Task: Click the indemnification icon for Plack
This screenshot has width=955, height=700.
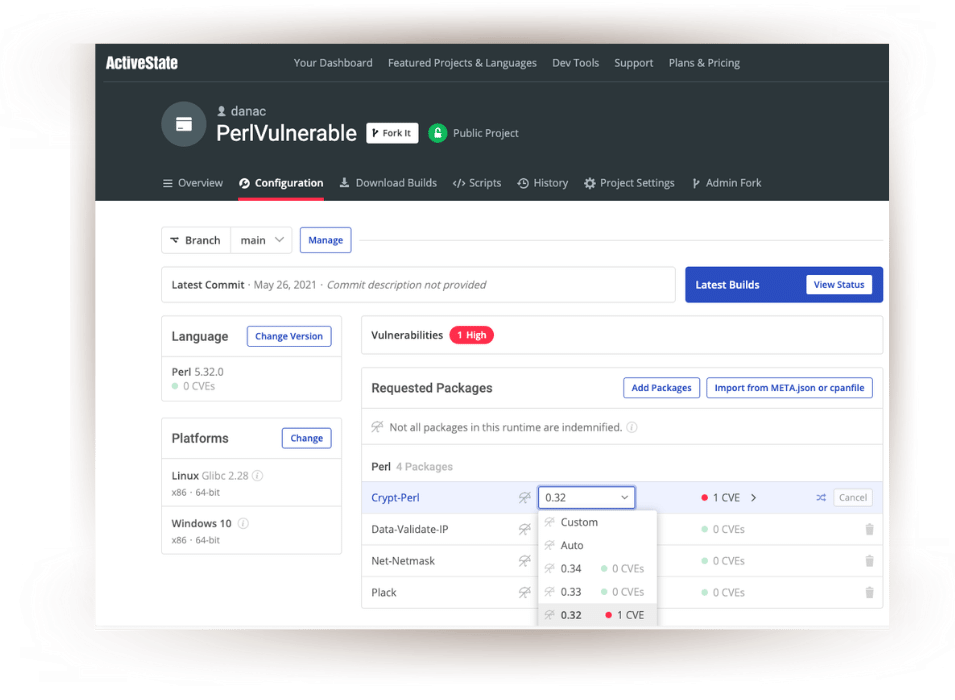Action: 524,592
